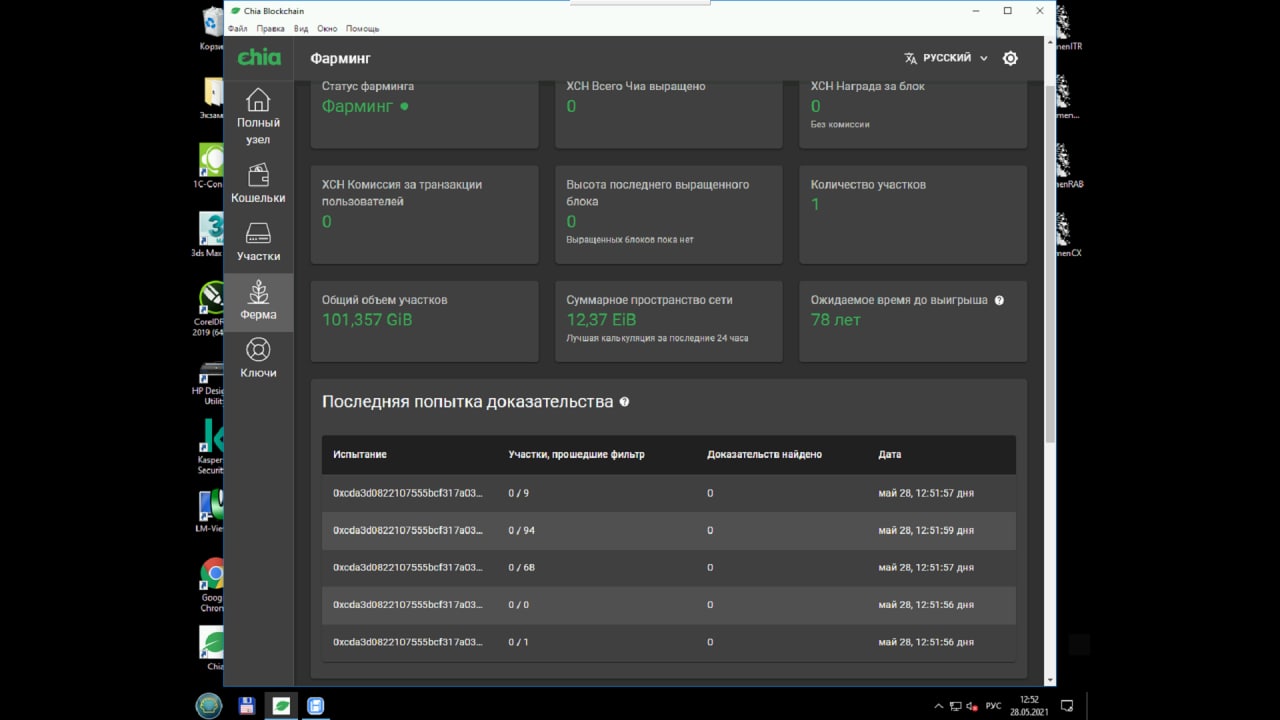Click the Chia leaf taskbar icon
1280x720 pixels.
[281, 705]
